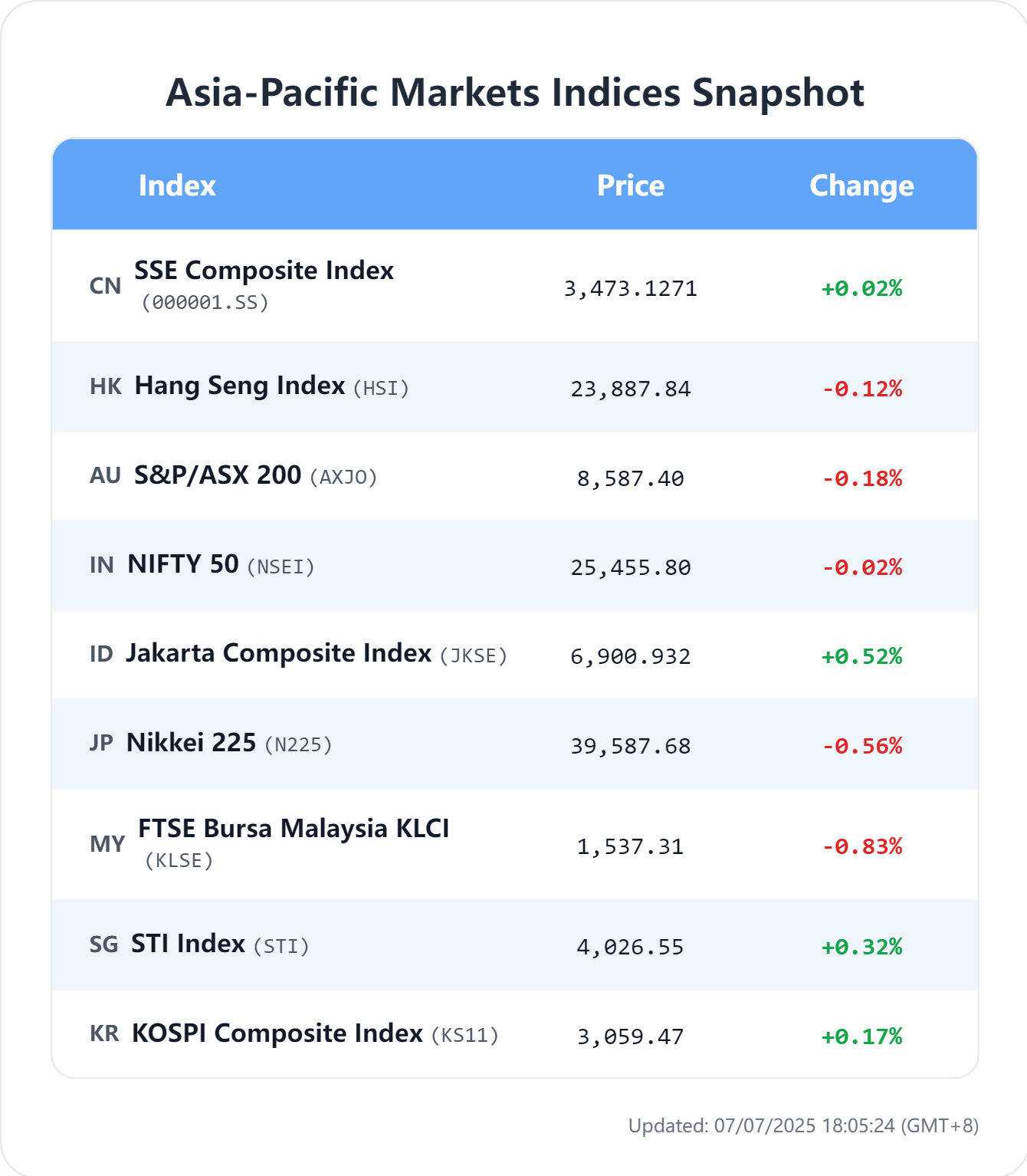Click the FTSE Bursa Malaysia KLCI name

(294, 828)
